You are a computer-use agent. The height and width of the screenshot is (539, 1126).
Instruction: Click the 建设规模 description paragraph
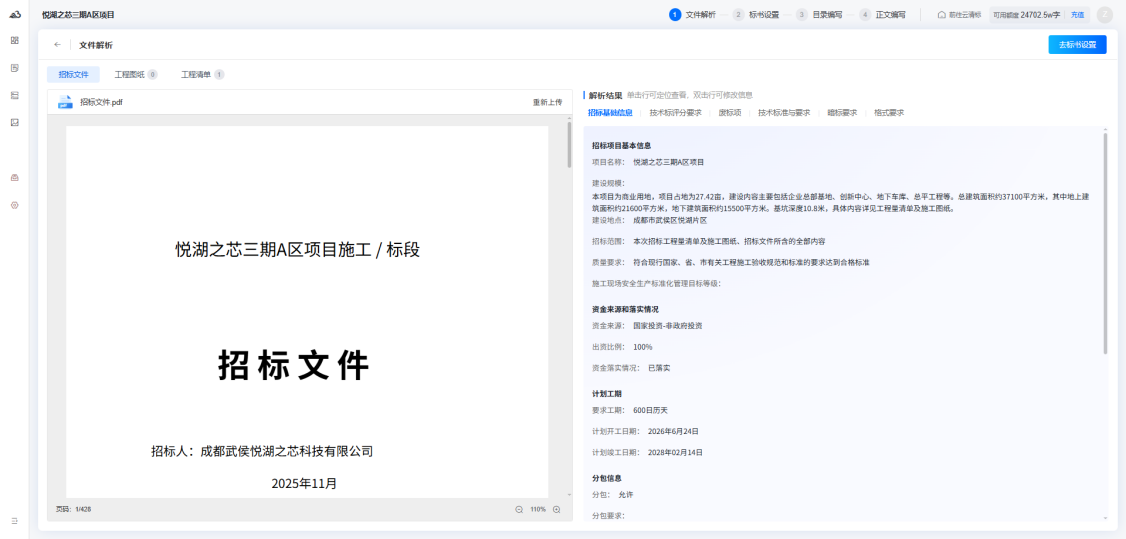(840, 201)
